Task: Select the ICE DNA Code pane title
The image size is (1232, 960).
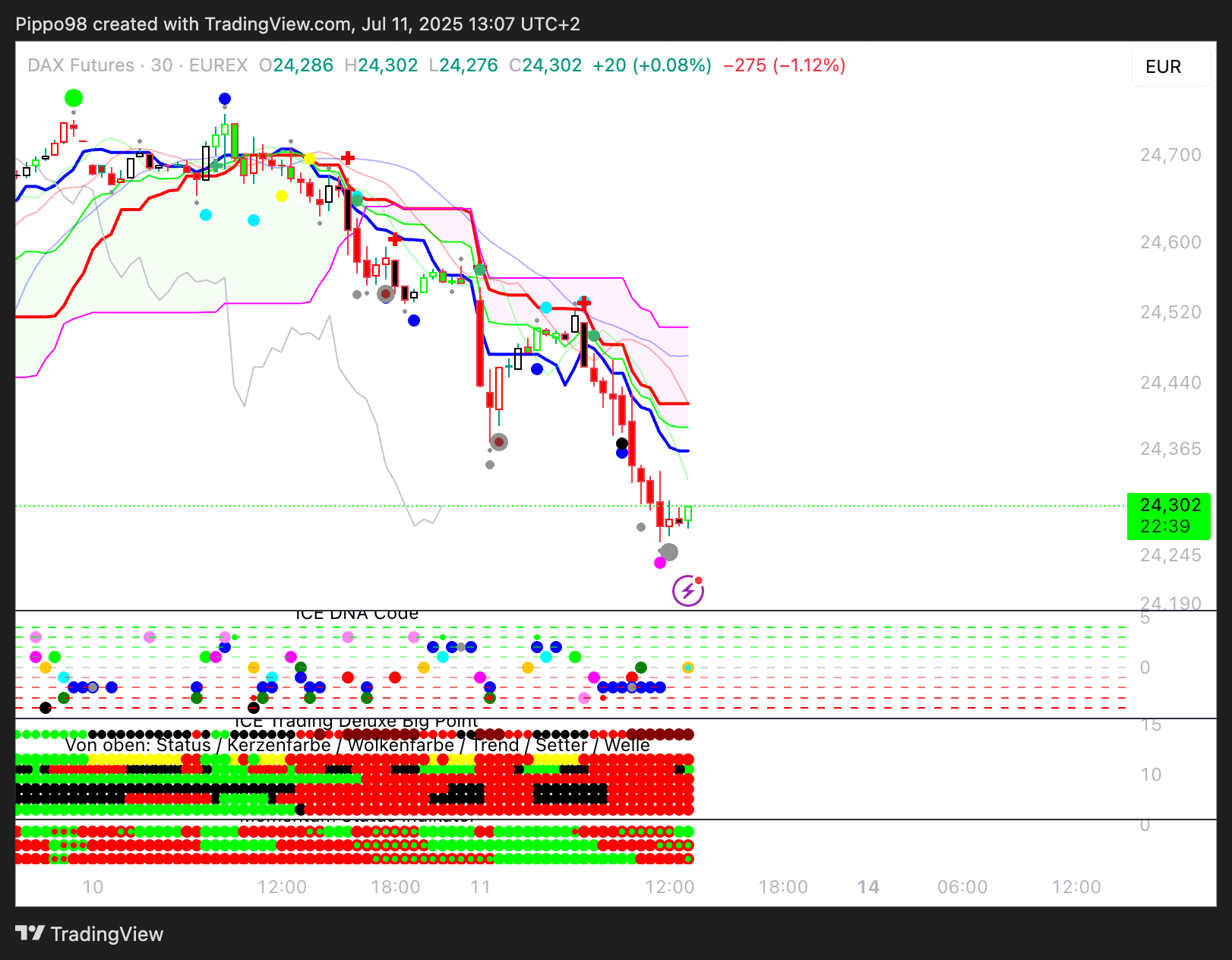Action: [356, 614]
